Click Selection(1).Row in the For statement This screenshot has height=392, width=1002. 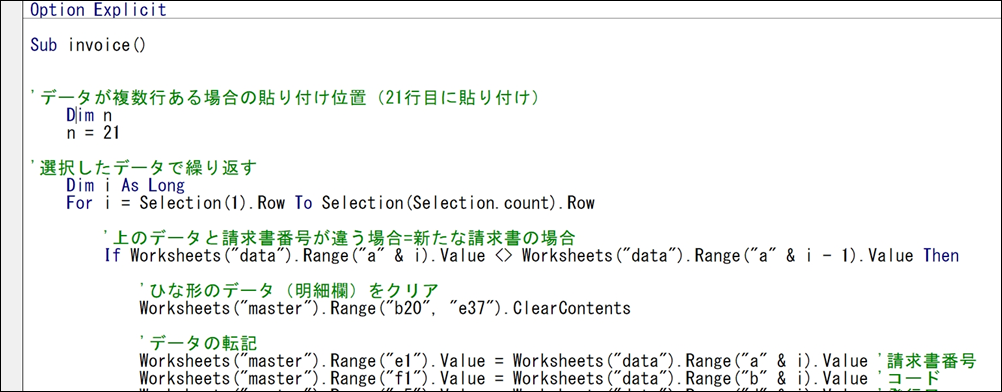click(x=213, y=203)
